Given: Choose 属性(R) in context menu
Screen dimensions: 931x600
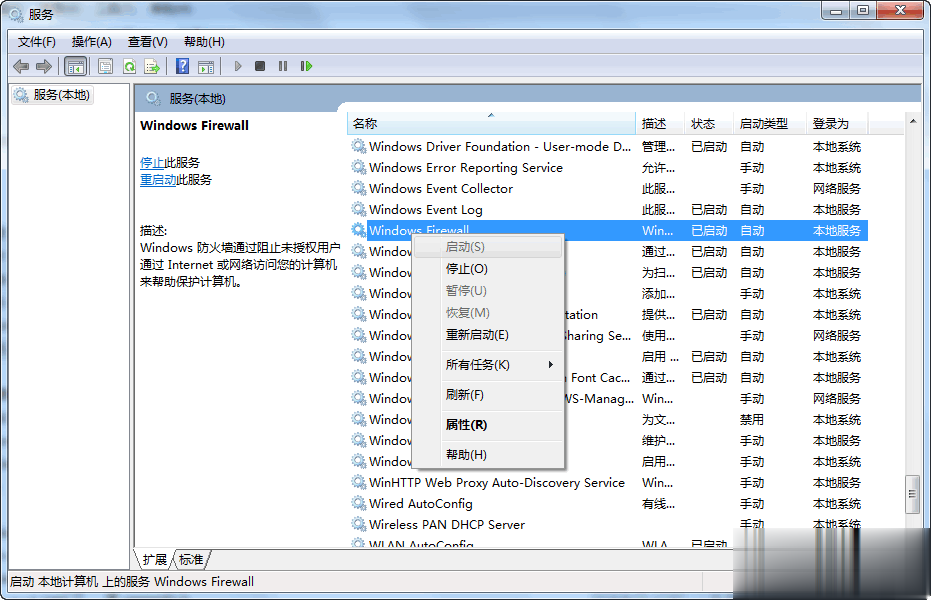Looking at the screenshot, I should click(488, 425).
